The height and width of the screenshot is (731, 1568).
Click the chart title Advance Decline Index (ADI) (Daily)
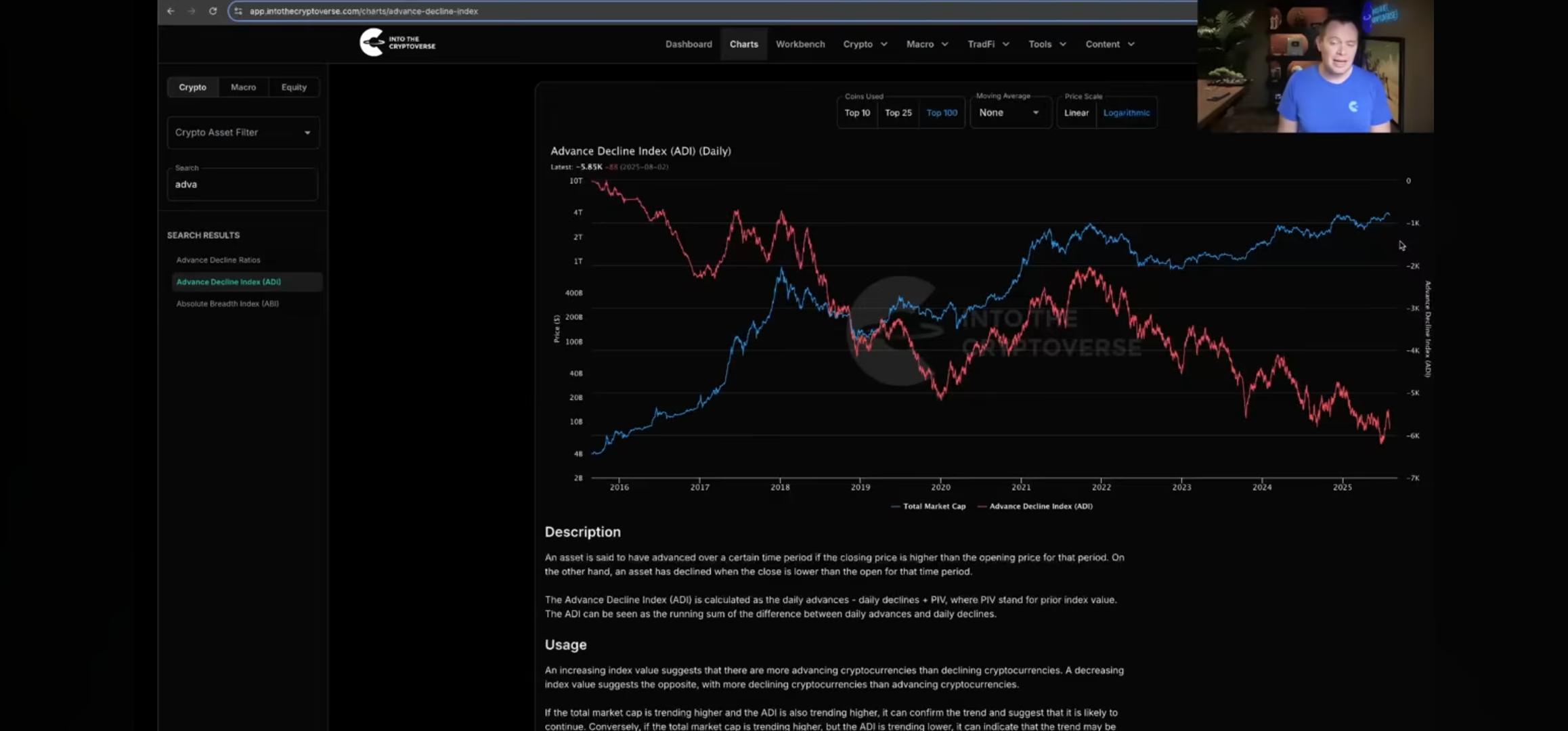[640, 151]
